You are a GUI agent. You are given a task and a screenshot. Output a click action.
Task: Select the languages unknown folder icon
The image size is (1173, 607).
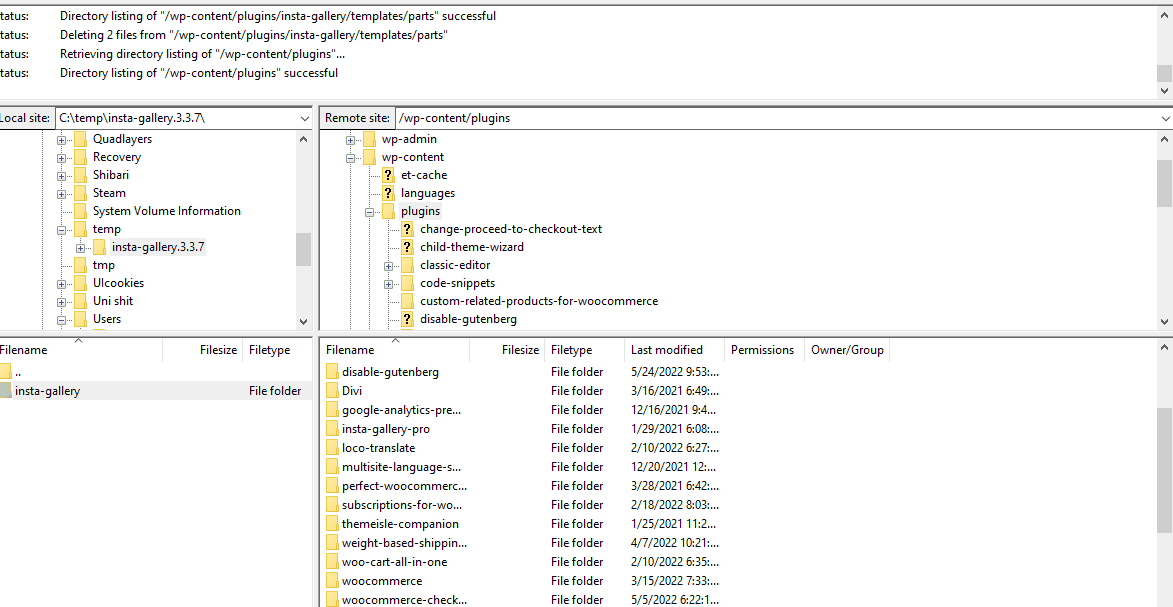point(388,193)
